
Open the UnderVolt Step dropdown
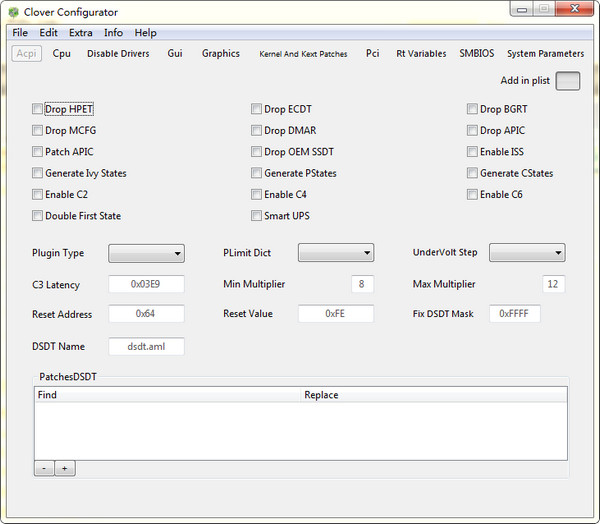coord(527,253)
